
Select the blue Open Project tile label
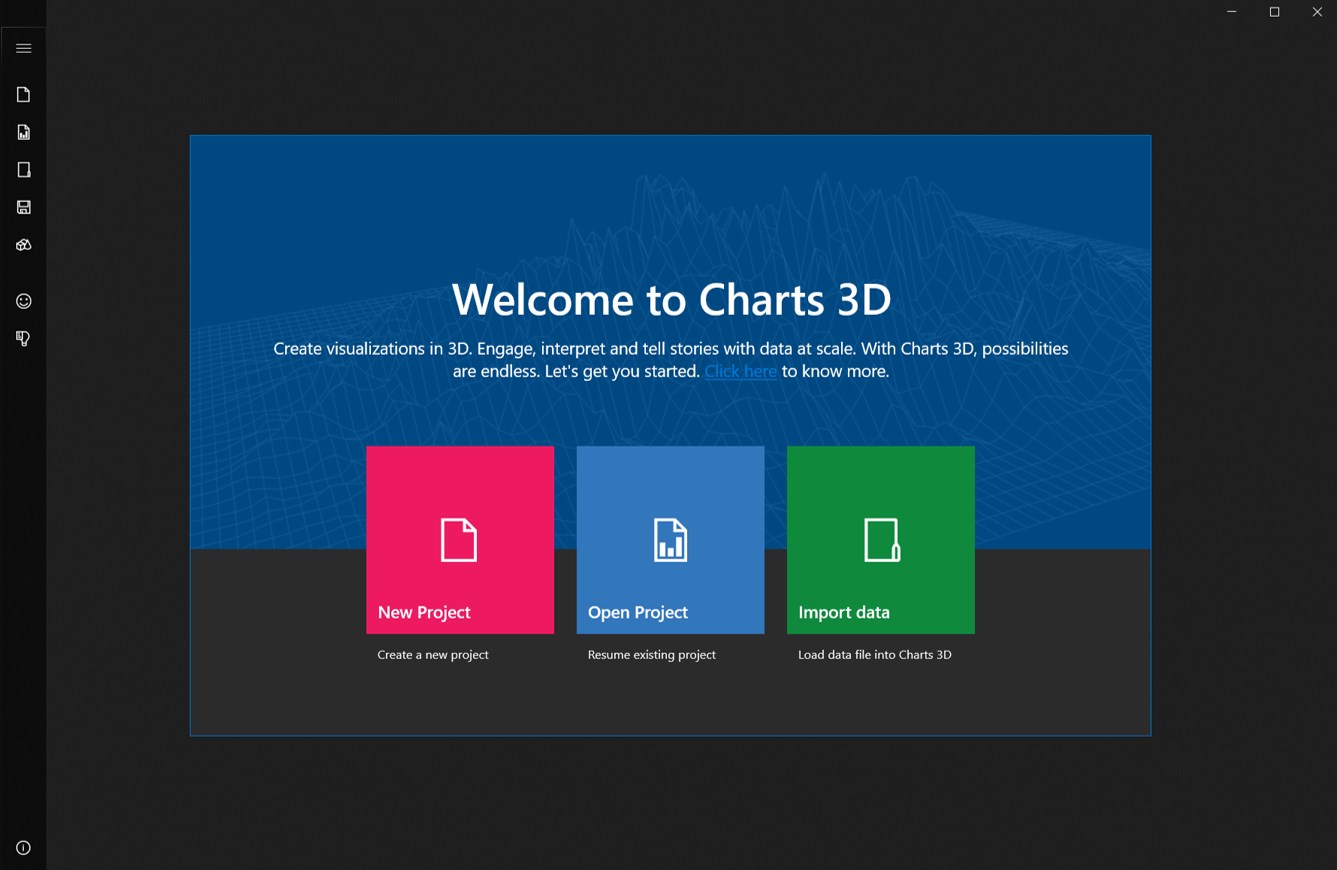point(638,612)
